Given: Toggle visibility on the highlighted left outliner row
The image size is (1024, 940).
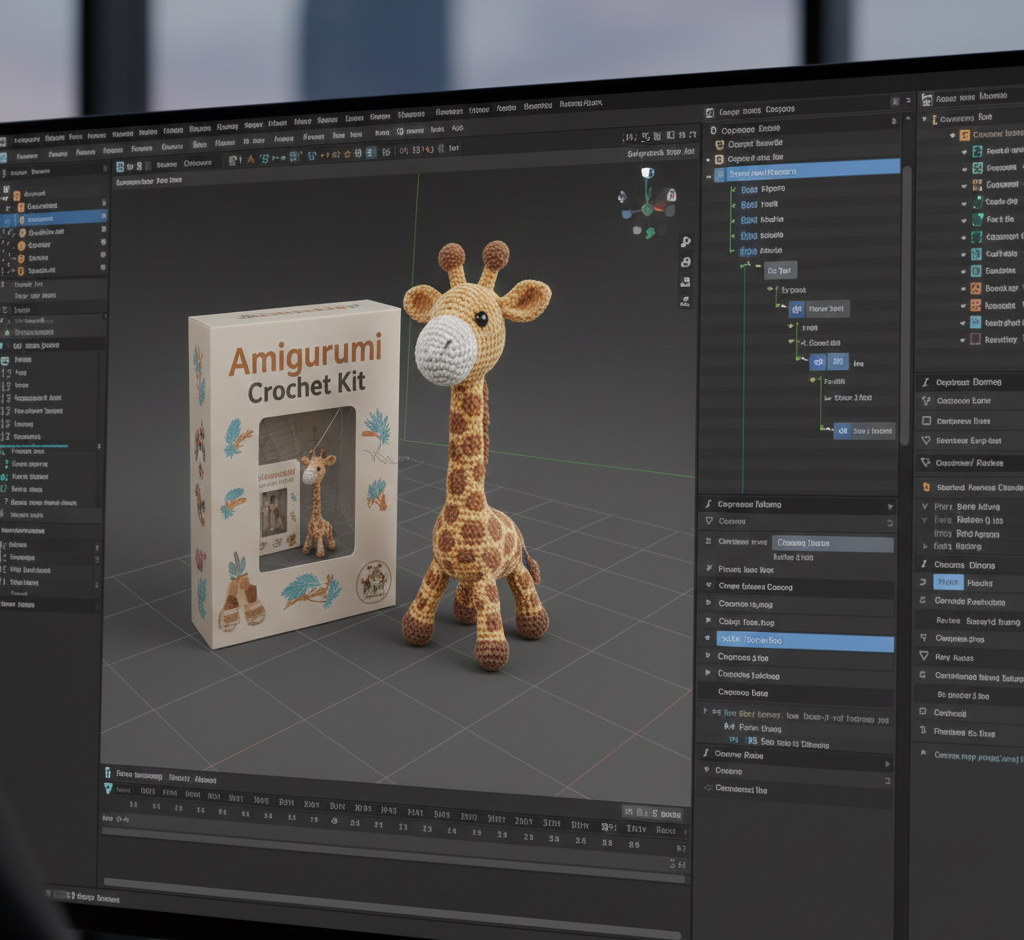Looking at the screenshot, I should [x=102, y=217].
